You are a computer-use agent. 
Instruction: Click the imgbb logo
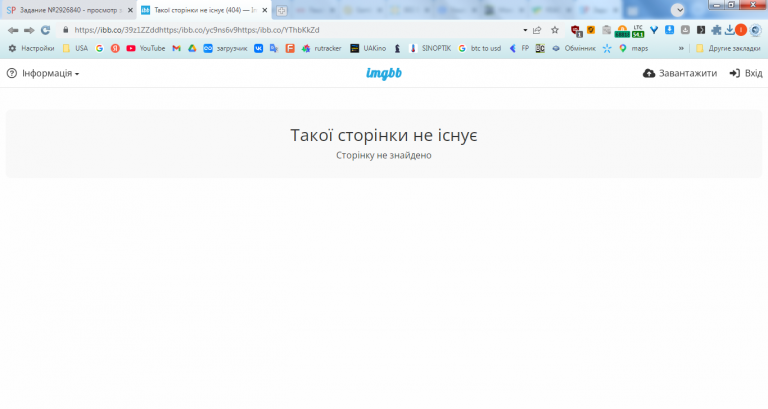pyautogui.click(x=384, y=73)
